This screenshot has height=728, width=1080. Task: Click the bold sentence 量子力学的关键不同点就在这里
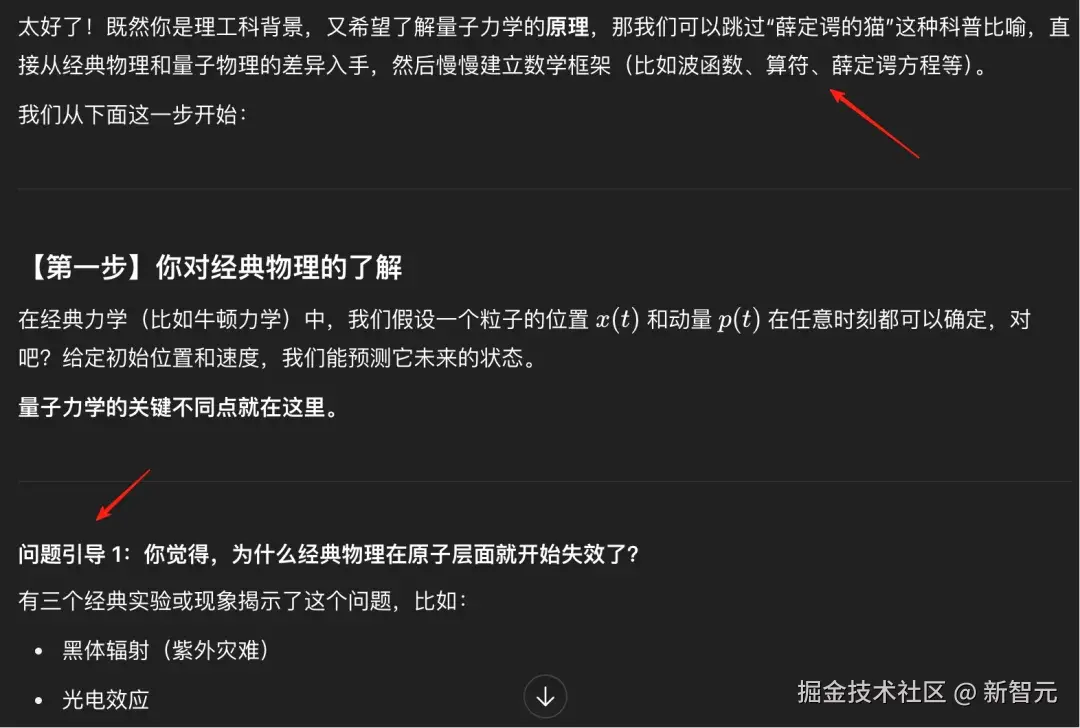(x=178, y=407)
